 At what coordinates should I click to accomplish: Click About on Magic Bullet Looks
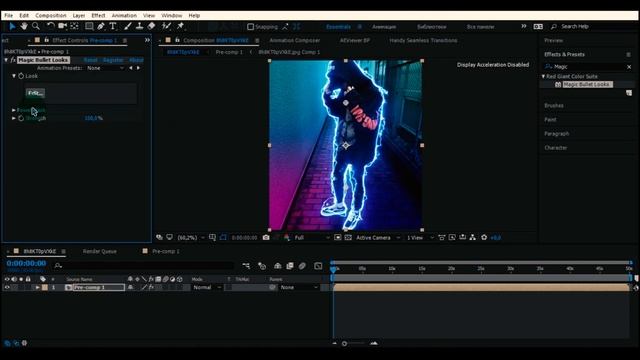pyautogui.click(x=136, y=60)
